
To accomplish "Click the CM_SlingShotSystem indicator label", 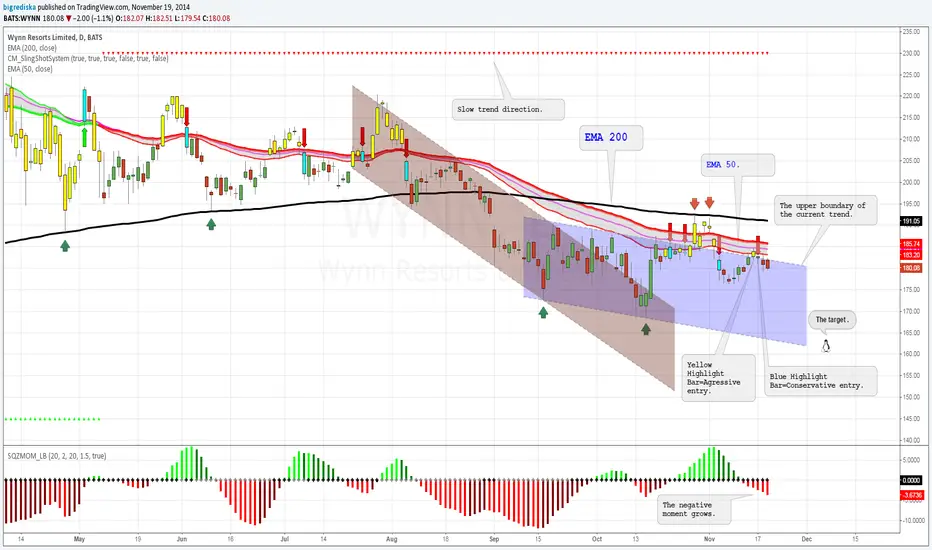I will click(x=88, y=59).
